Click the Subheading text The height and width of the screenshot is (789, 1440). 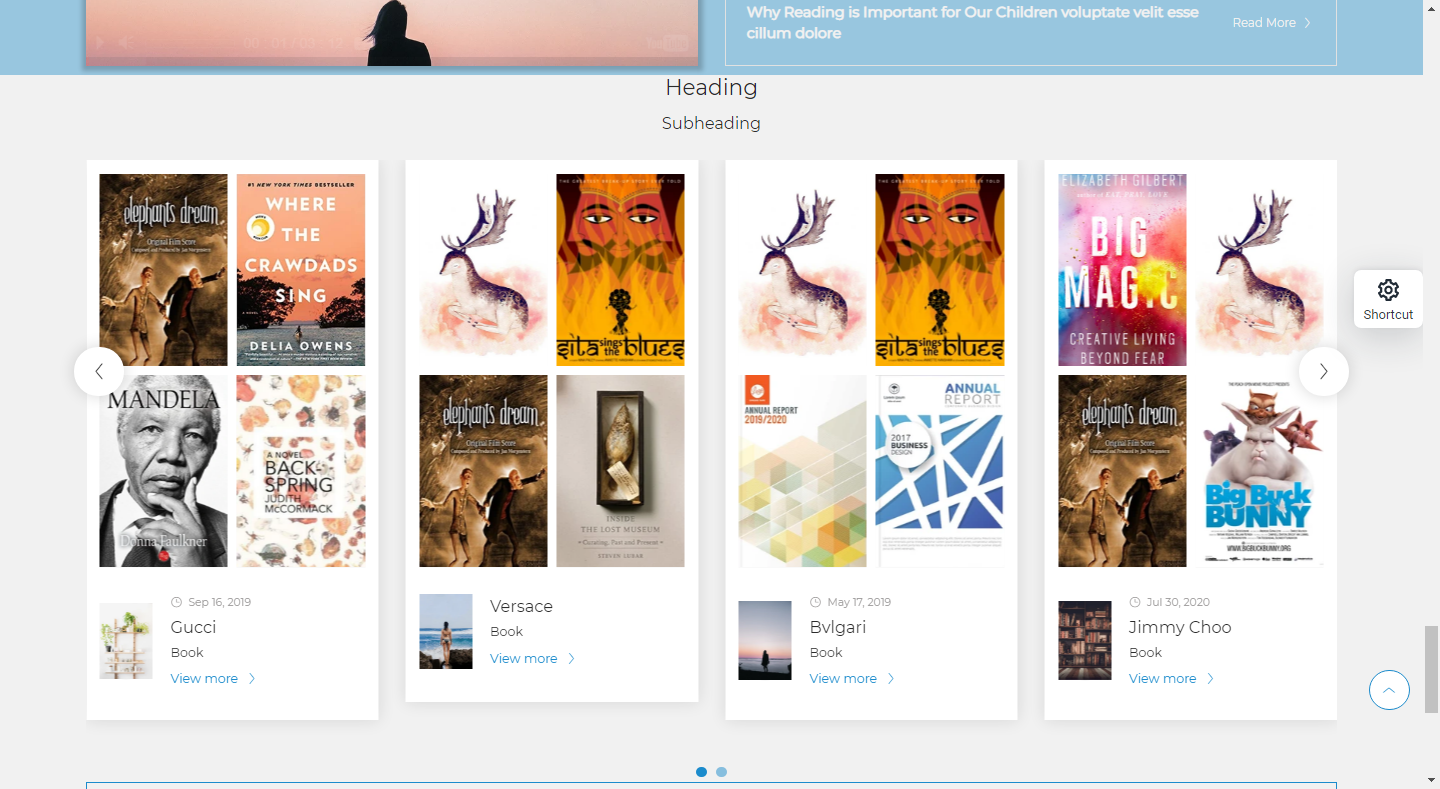[711, 123]
